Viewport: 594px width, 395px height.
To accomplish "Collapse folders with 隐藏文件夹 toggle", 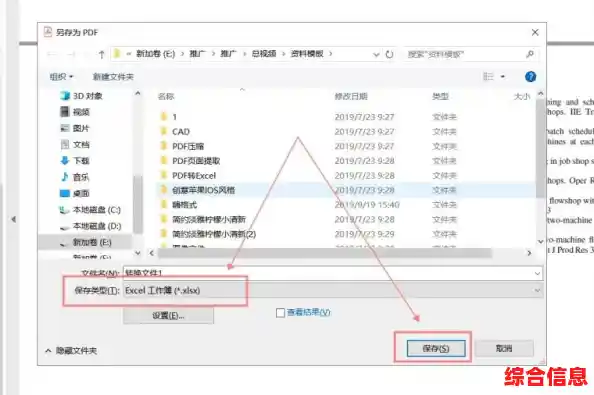I will (x=71, y=351).
